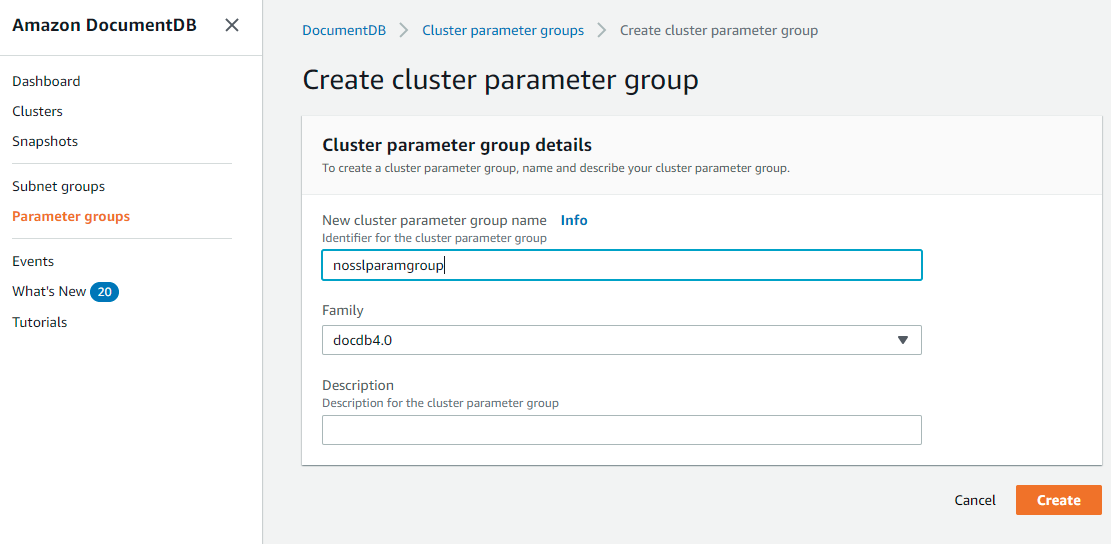Select Parameter groups in the sidebar
This screenshot has width=1111, height=544.
point(71,216)
